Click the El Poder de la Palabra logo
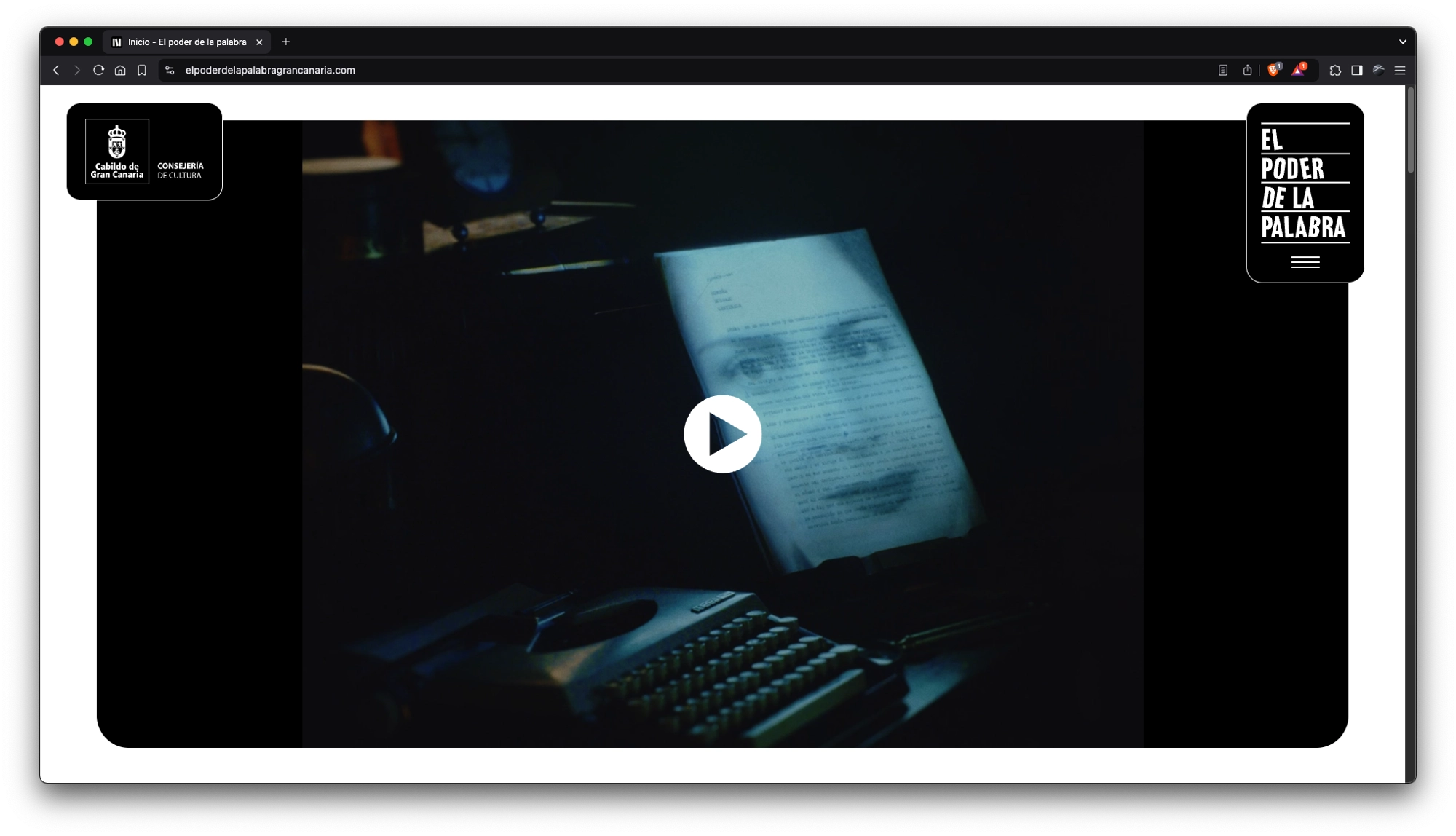The width and height of the screenshot is (1456, 836). coord(1304,183)
